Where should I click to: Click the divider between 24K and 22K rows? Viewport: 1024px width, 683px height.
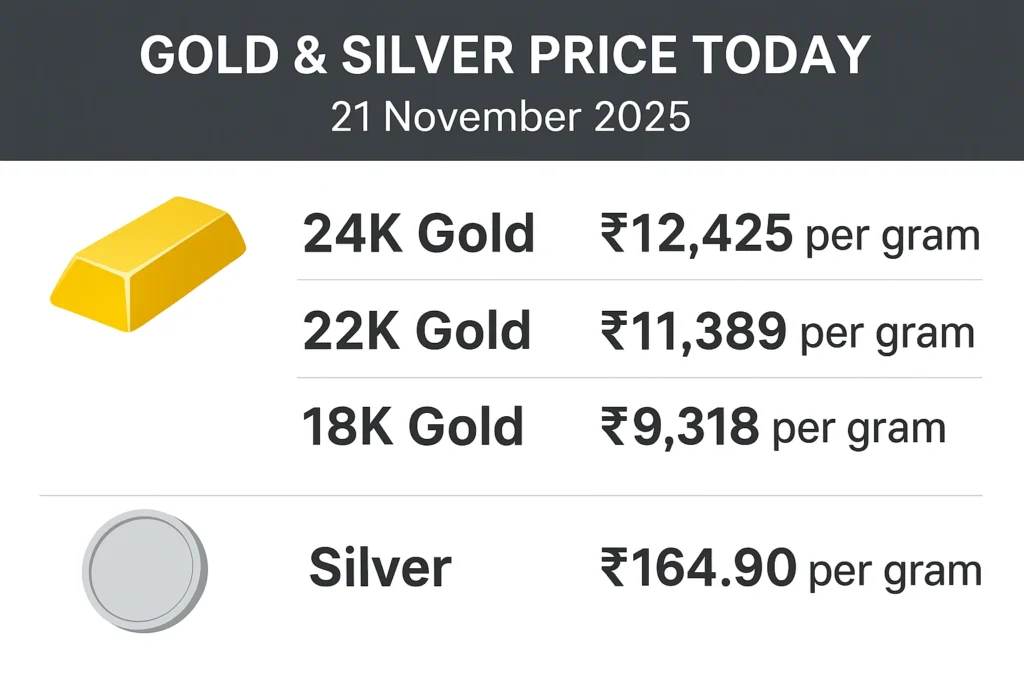[x=640, y=281]
